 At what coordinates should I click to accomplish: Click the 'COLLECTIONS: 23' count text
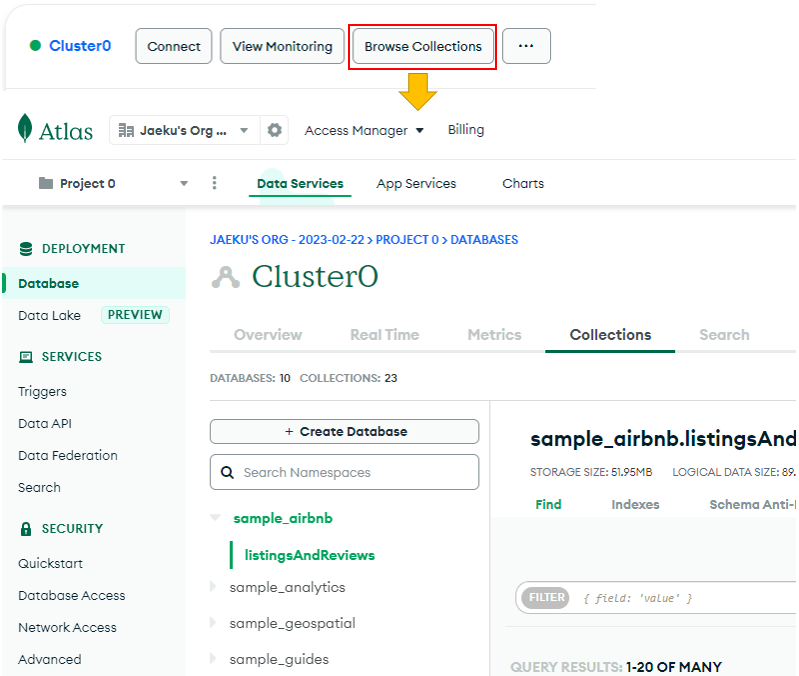click(x=349, y=378)
